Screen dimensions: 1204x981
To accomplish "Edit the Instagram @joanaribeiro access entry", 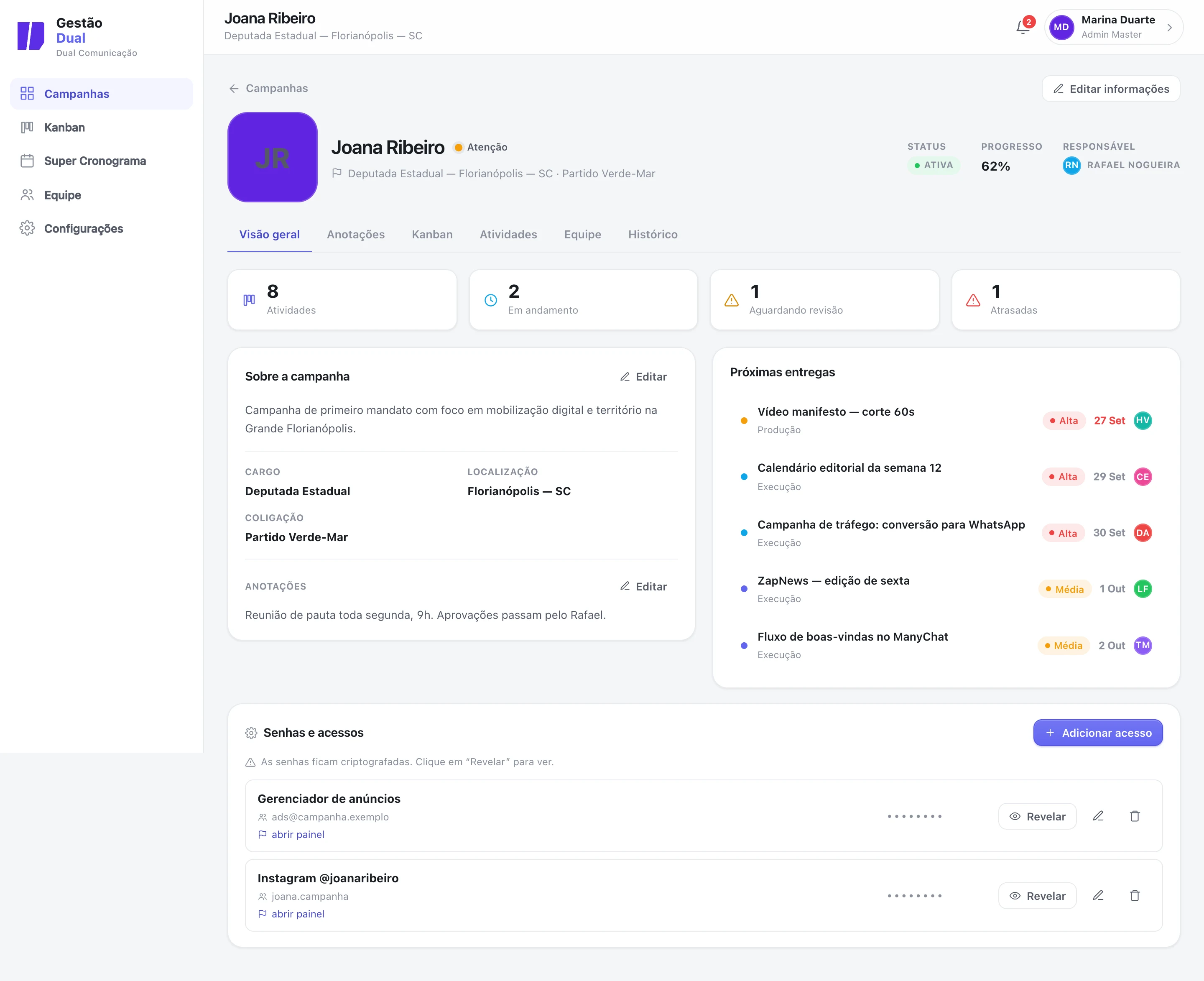I will 1098,896.
